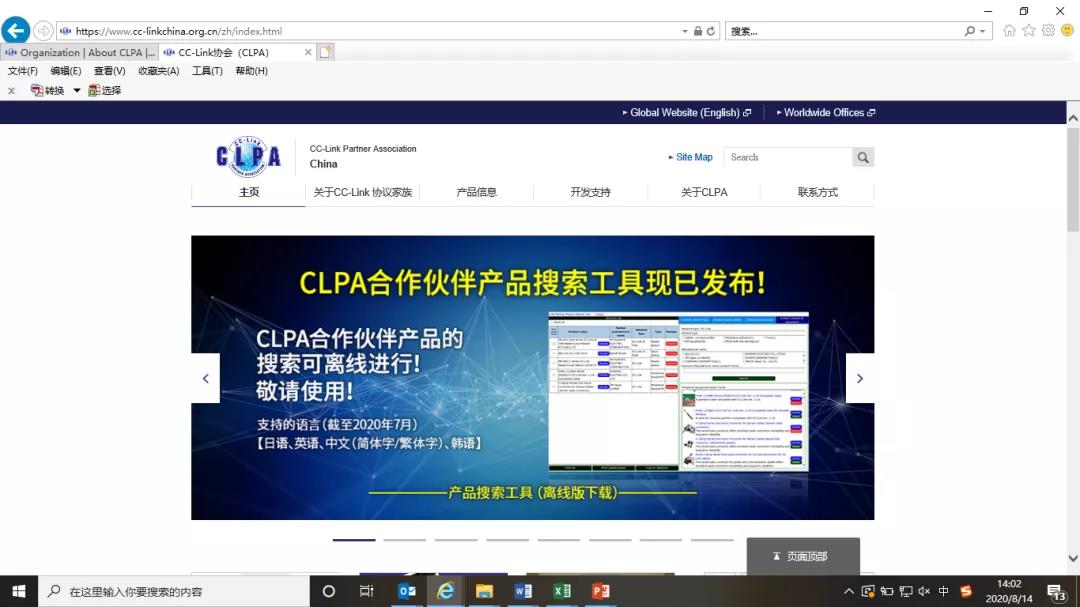The width and height of the screenshot is (1080, 607).
Task: Click the 选择 toolbar button
Action: tap(105, 90)
